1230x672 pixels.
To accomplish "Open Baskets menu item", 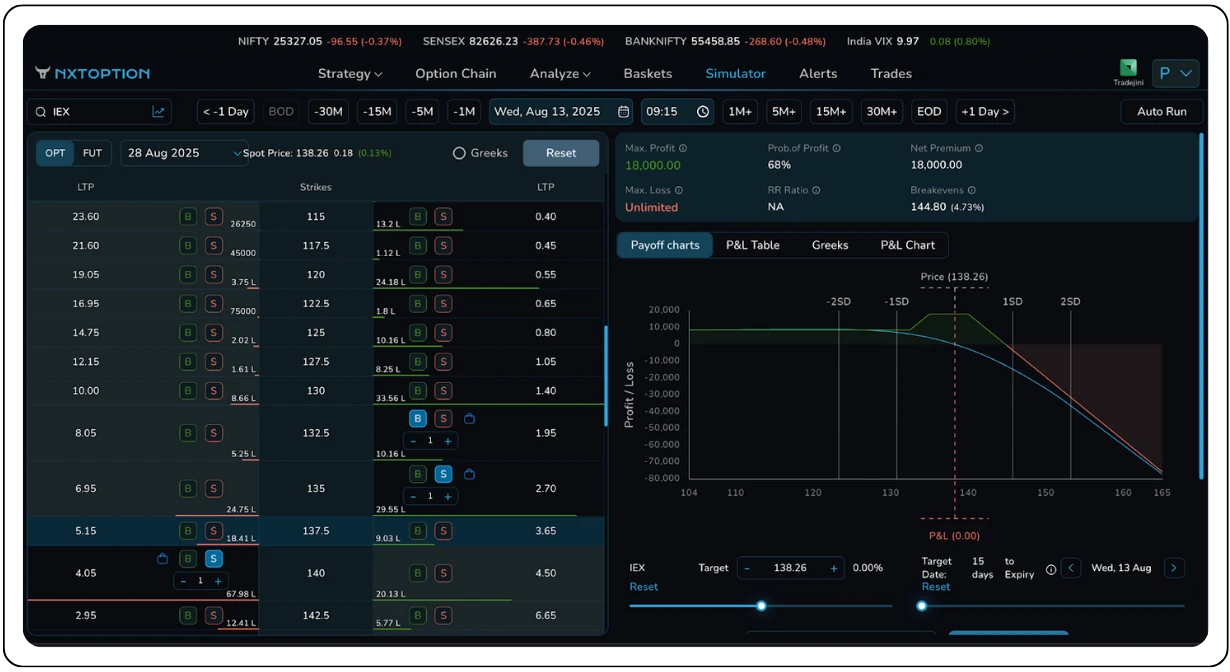I will [x=648, y=74].
